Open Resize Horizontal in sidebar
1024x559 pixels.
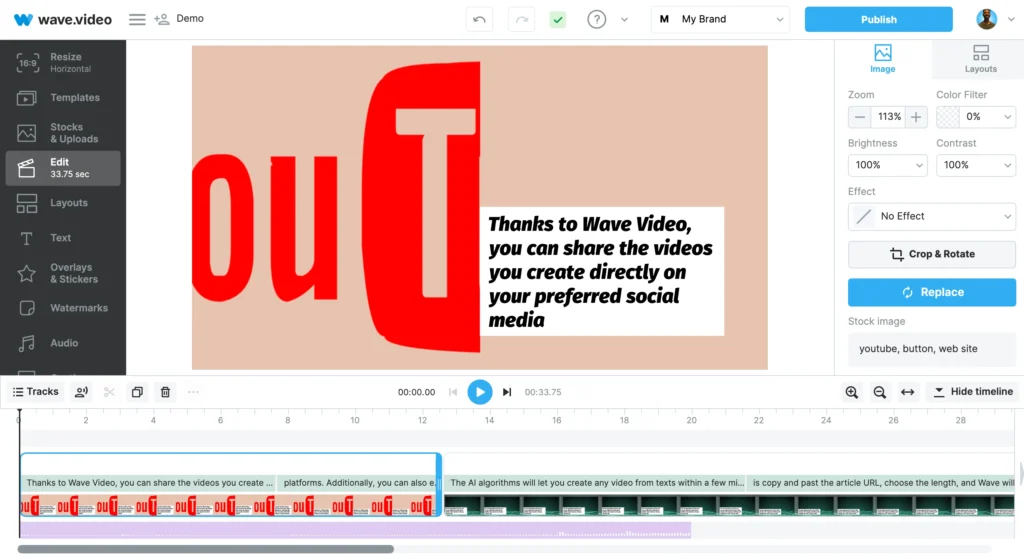tap(63, 63)
